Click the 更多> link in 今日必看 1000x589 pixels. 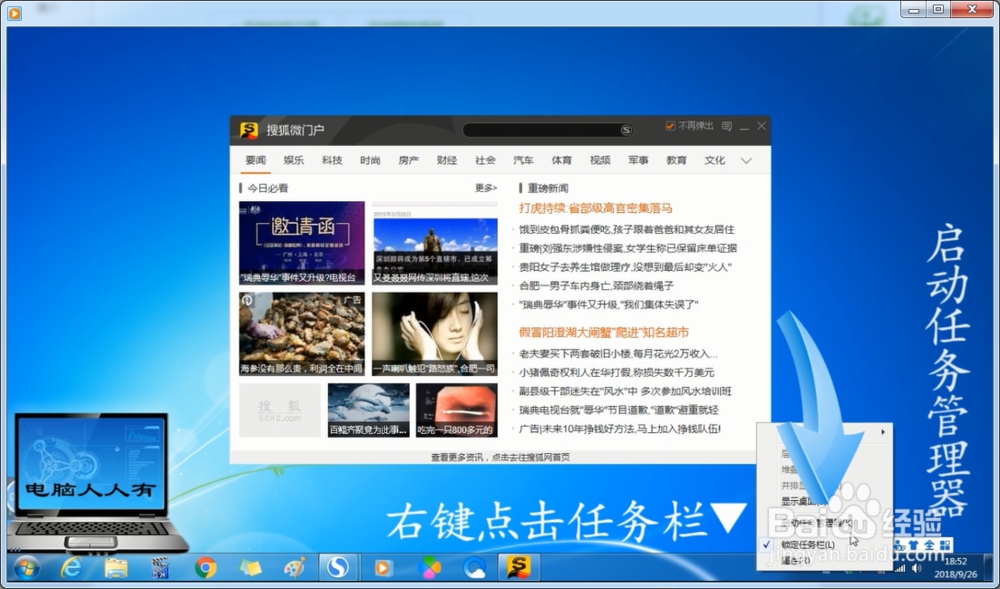click(x=486, y=188)
